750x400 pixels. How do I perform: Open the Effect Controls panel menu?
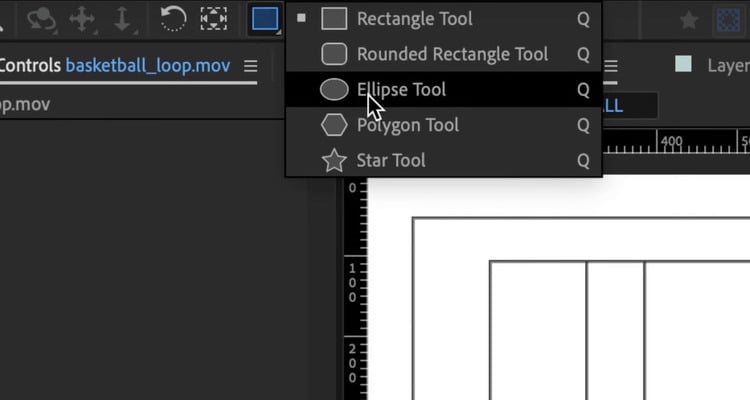(251, 66)
